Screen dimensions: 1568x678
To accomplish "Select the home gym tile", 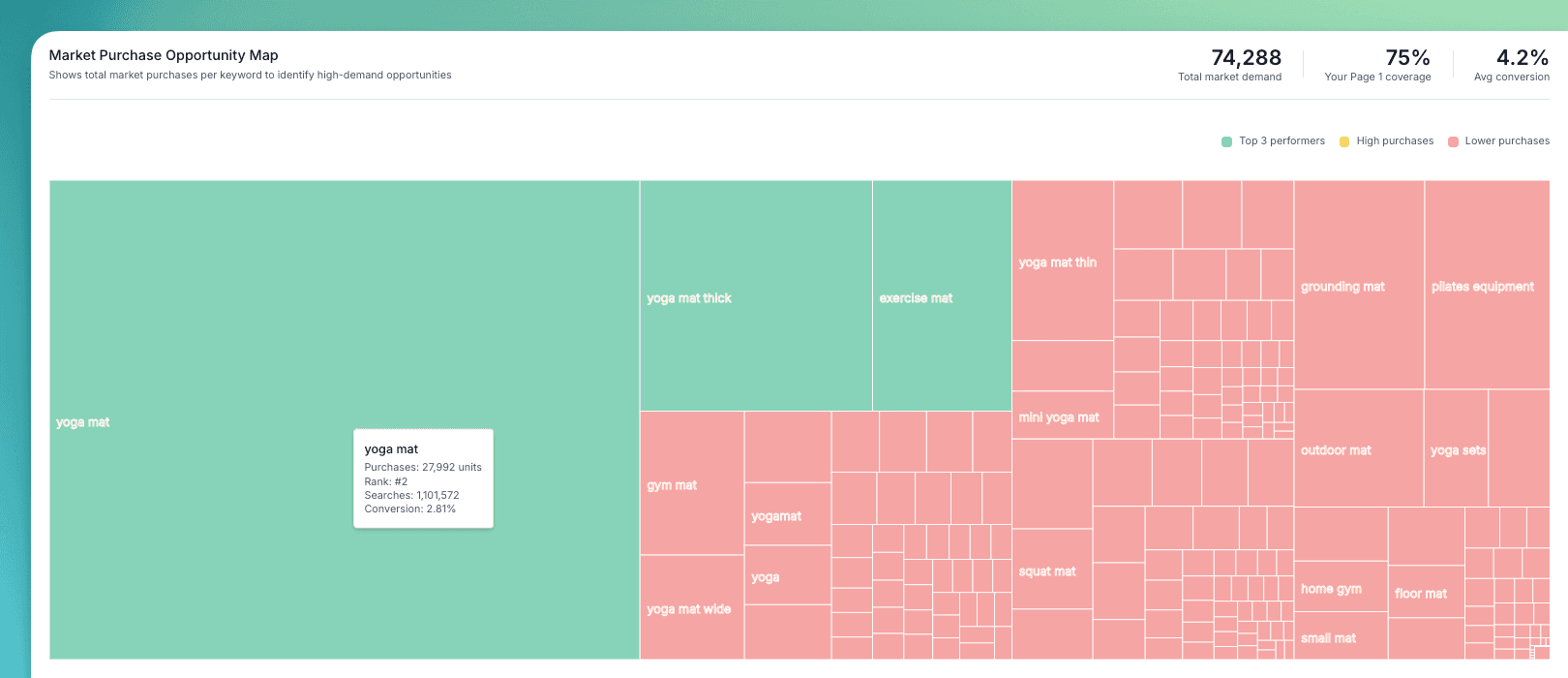I will tap(1341, 586).
